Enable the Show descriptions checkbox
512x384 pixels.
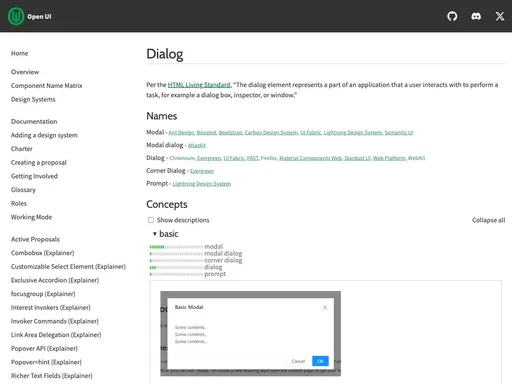(x=151, y=220)
